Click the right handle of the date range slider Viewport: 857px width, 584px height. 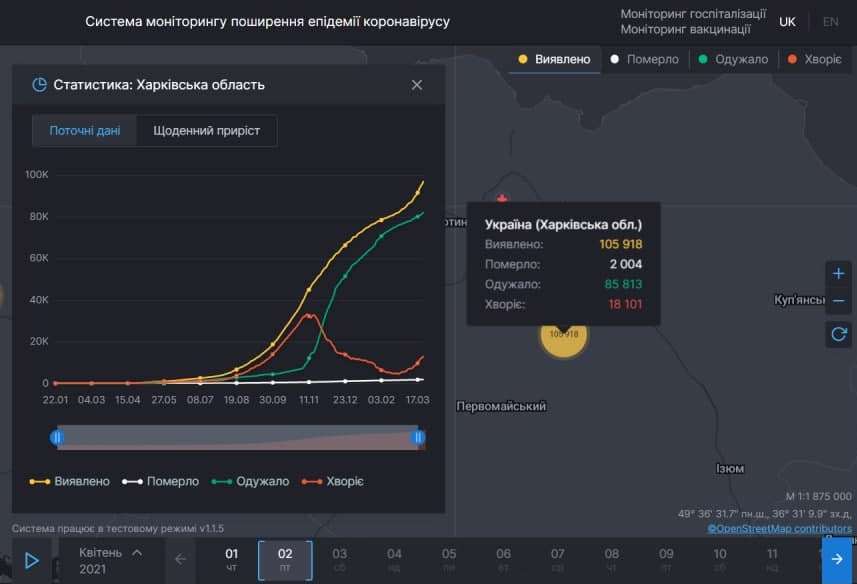pos(418,436)
